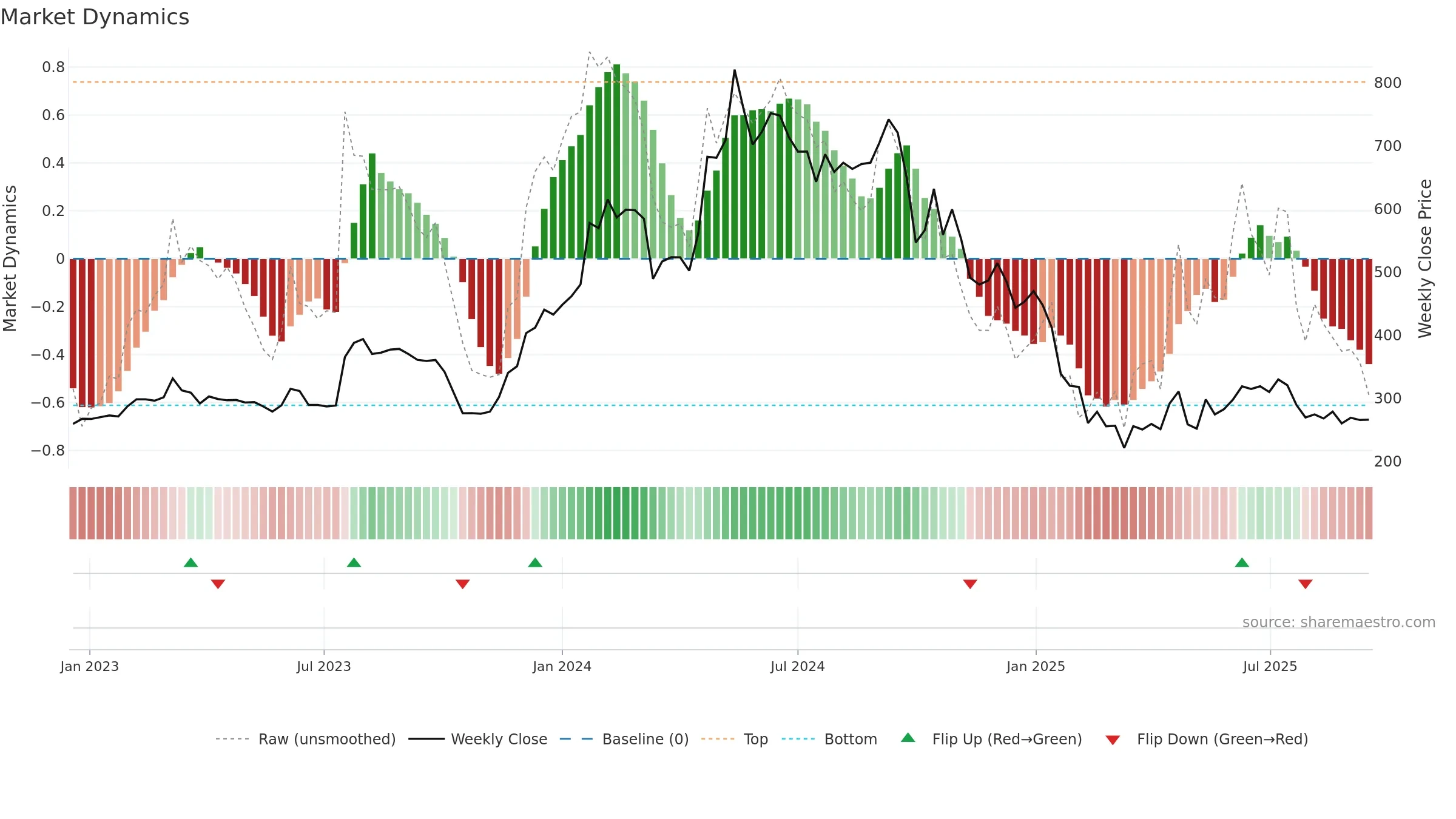Click the Market Dynamics chart title

(95, 17)
